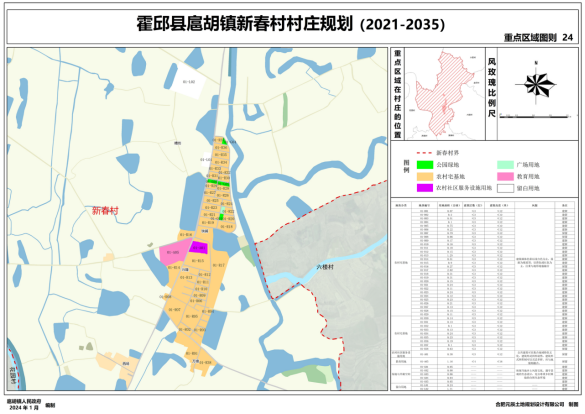Click the pink 教育用地 legend swatch
The width and height of the screenshot is (585, 414).
point(505,176)
